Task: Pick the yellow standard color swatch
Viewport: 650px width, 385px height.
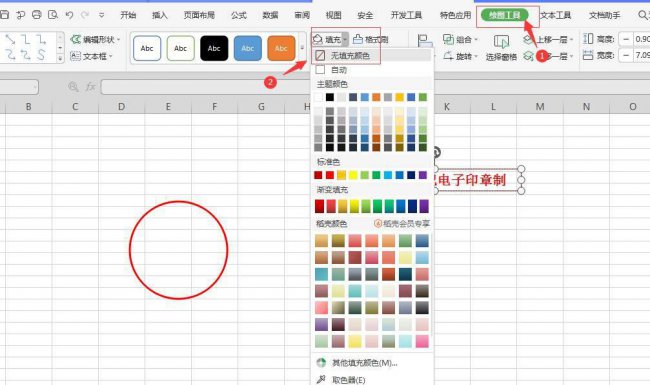Action: click(x=353, y=175)
